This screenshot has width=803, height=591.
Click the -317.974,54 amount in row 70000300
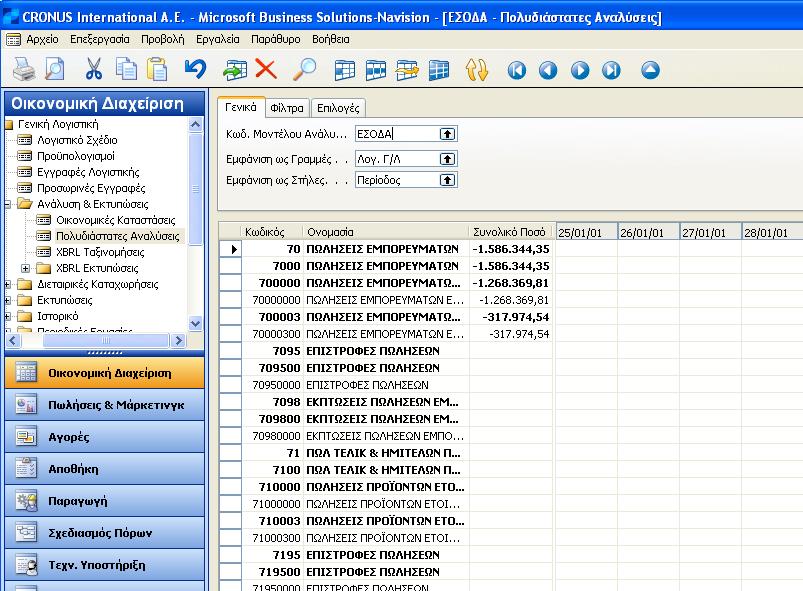point(519,334)
